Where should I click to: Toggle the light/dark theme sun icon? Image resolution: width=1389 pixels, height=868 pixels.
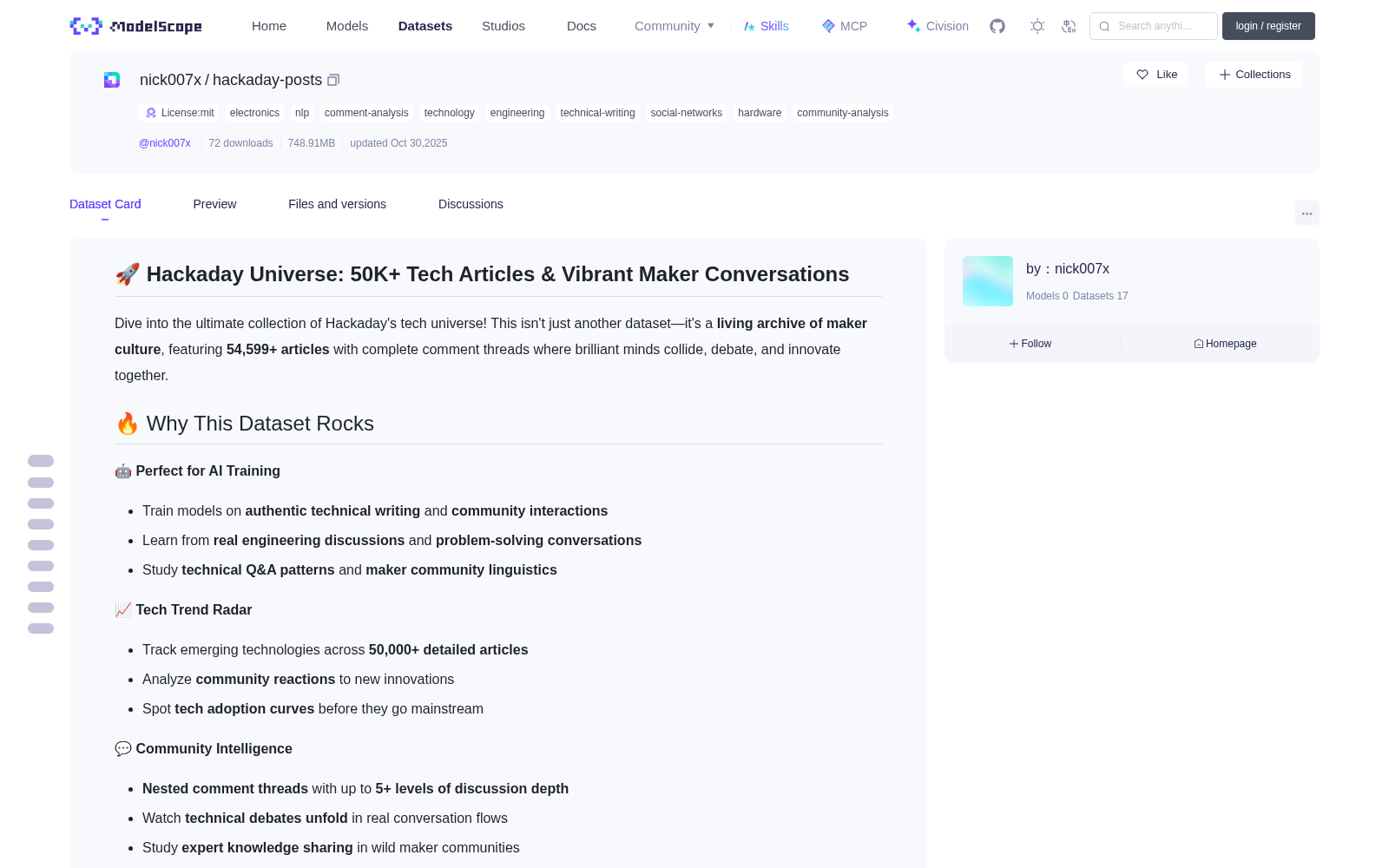point(1037,26)
